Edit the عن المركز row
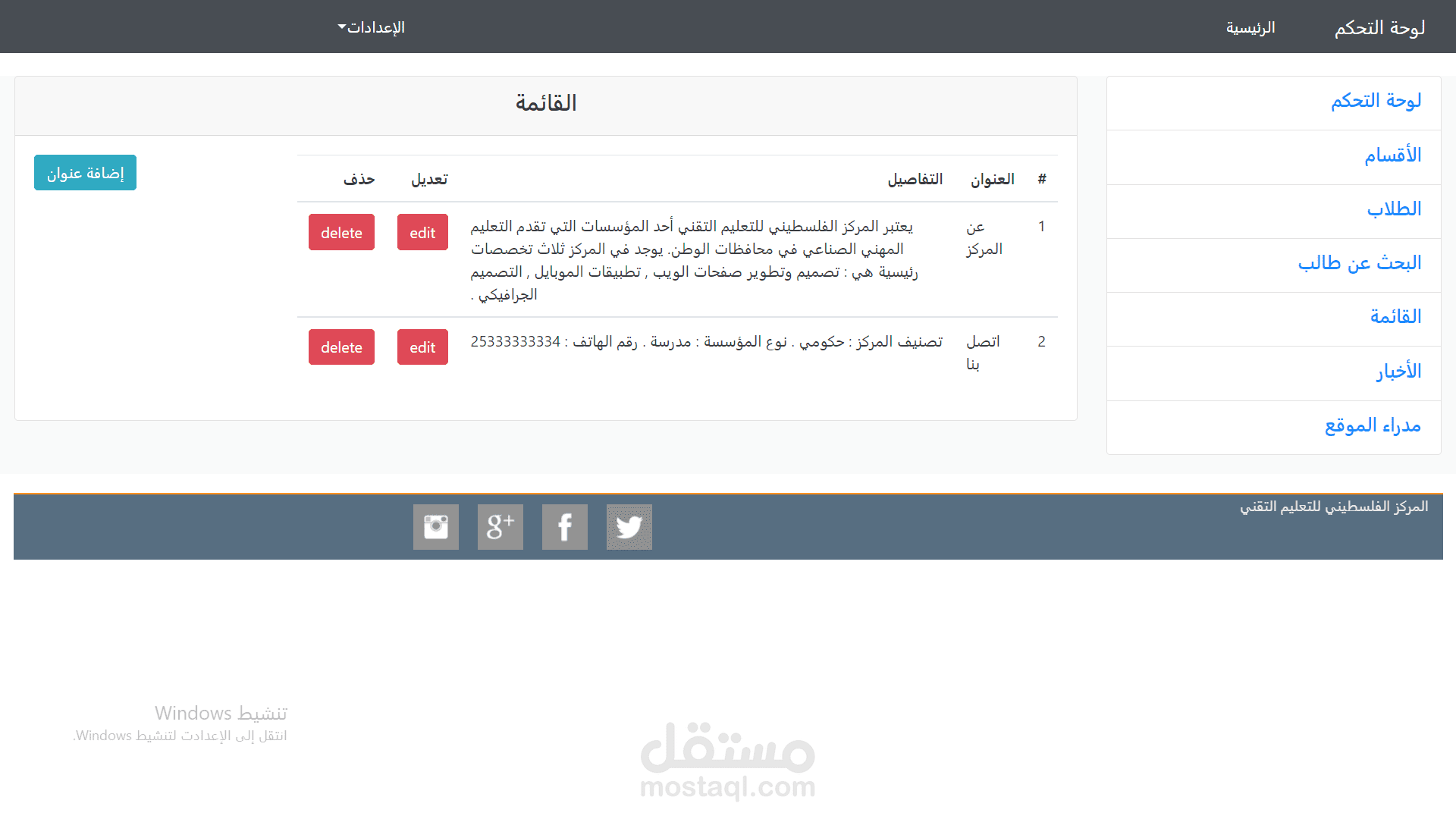Screen dimensions: 1456x819 [x=422, y=233]
